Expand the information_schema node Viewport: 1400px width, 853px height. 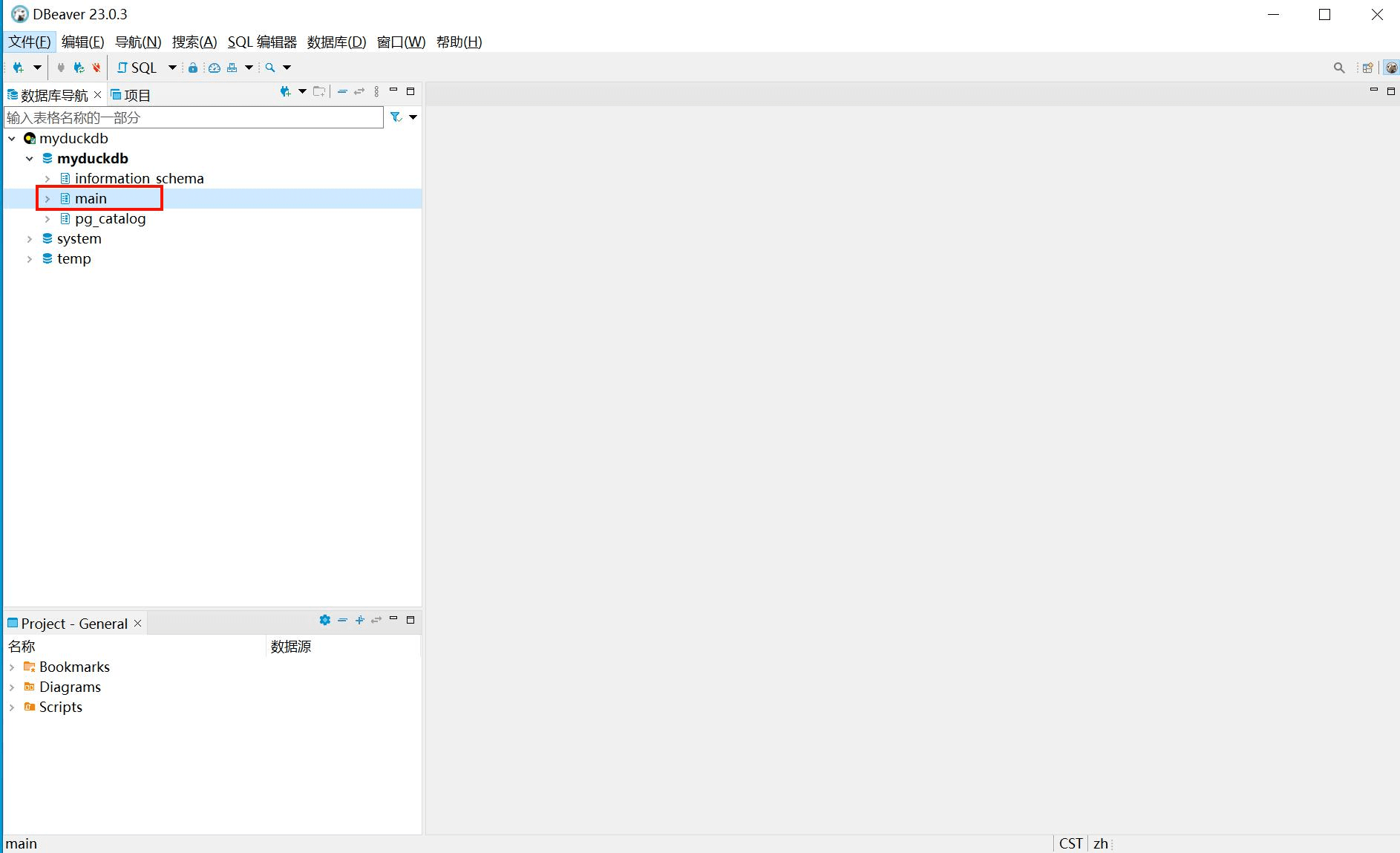click(x=48, y=179)
